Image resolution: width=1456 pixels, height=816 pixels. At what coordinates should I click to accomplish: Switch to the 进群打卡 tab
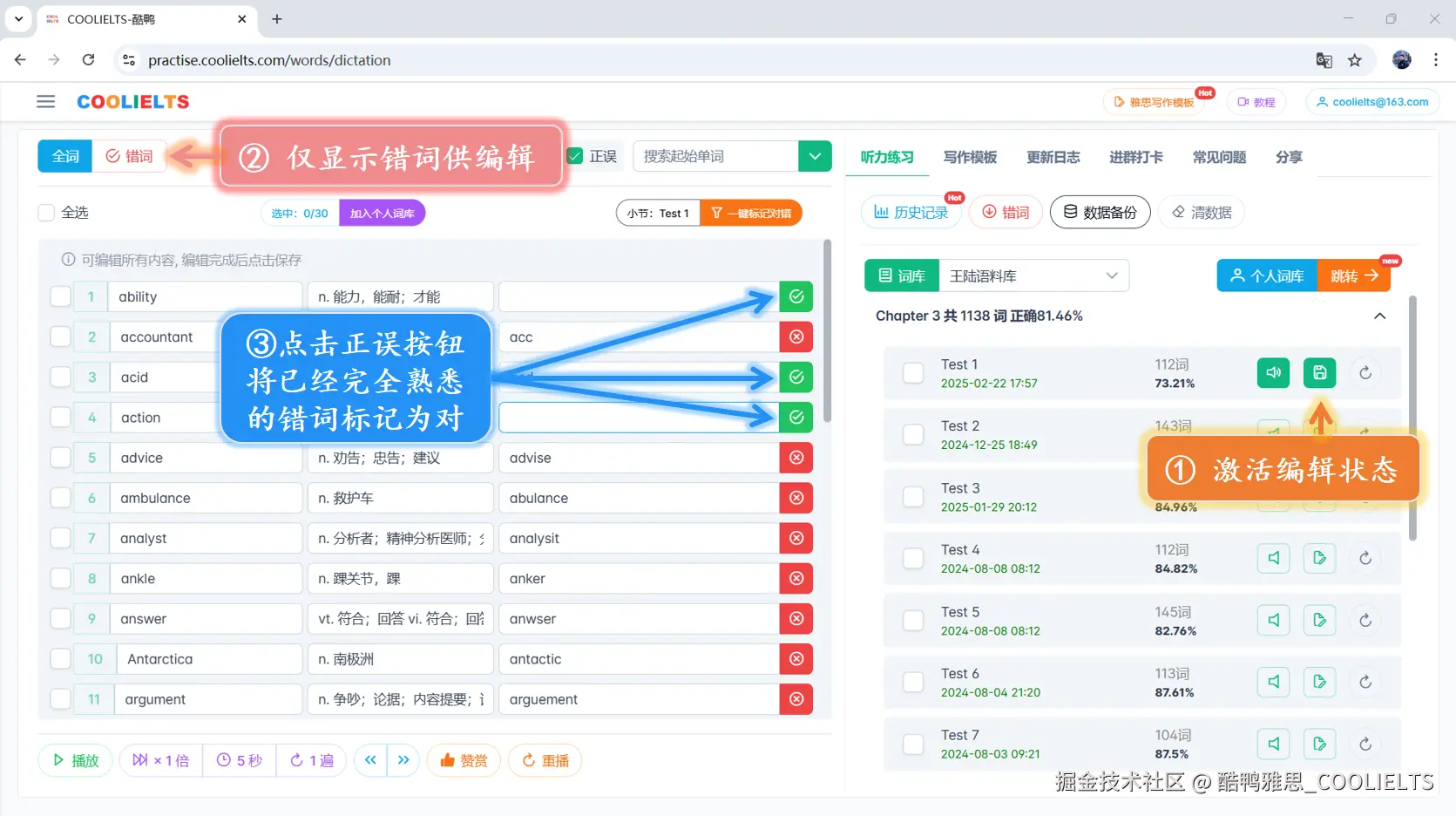[1135, 157]
